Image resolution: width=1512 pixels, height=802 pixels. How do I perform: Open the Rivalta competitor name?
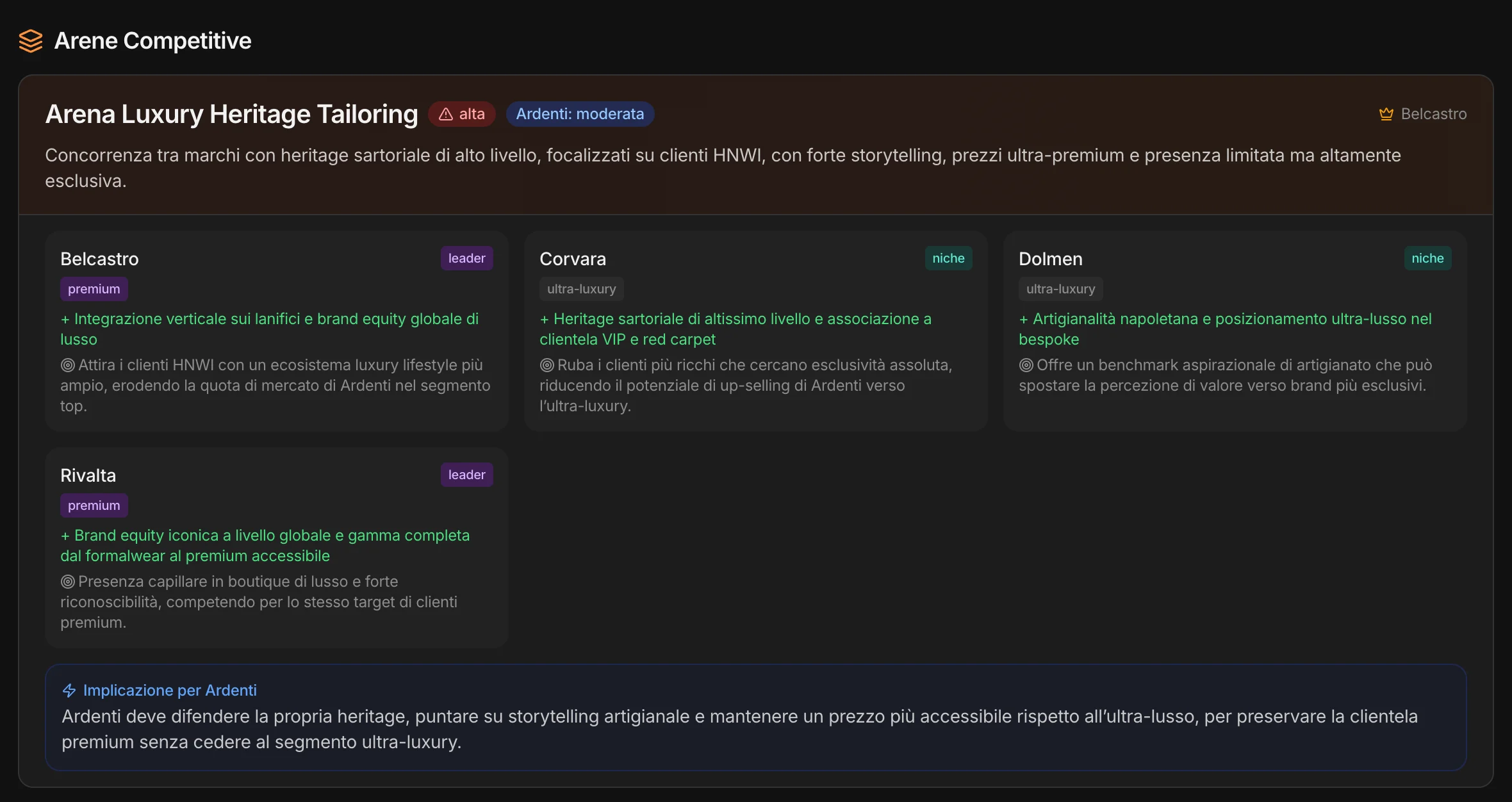coord(88,475)
